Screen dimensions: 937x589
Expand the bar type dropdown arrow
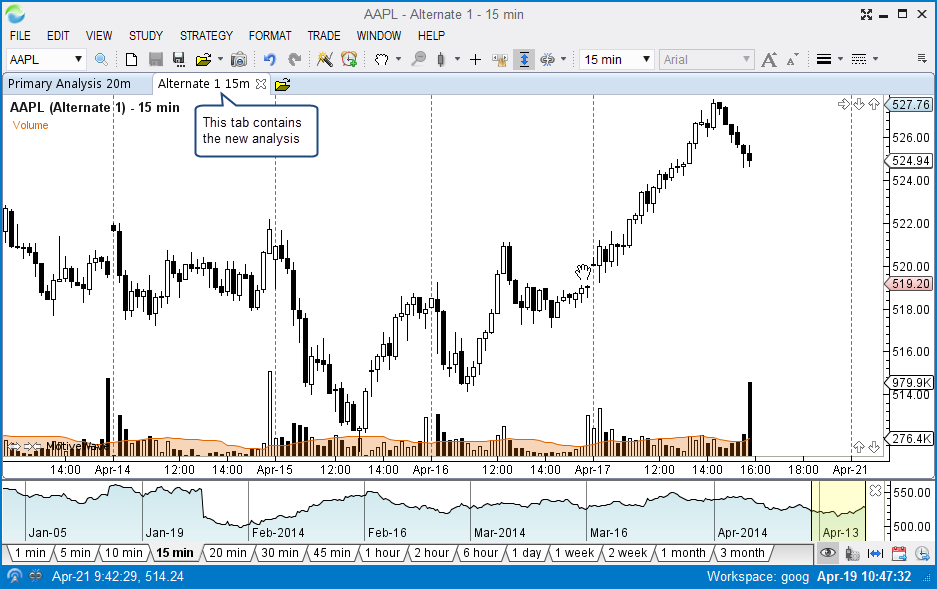pyautogui.click(x=457, y=59)
